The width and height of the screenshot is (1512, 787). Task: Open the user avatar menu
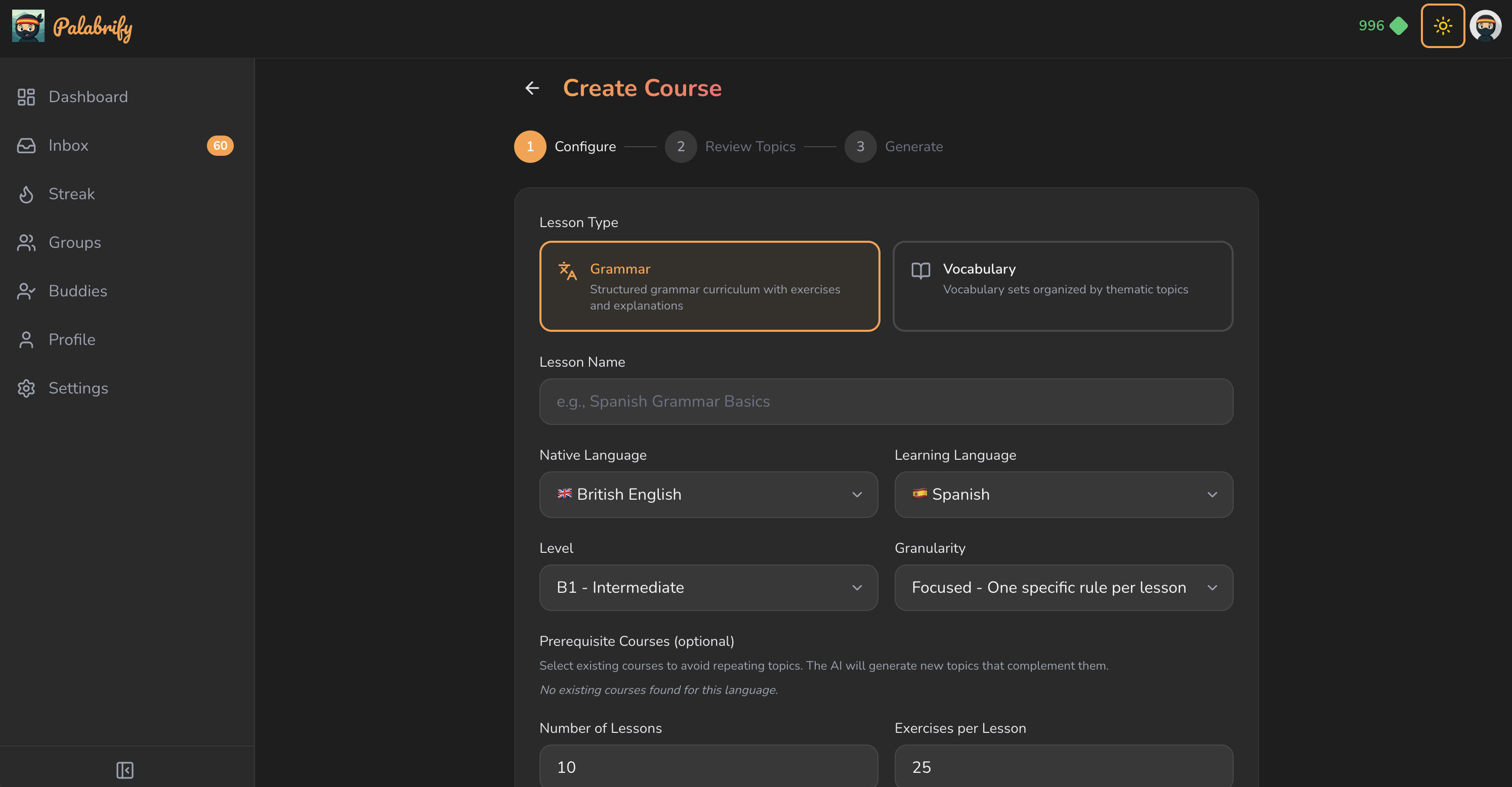[x=1486, y=26]
